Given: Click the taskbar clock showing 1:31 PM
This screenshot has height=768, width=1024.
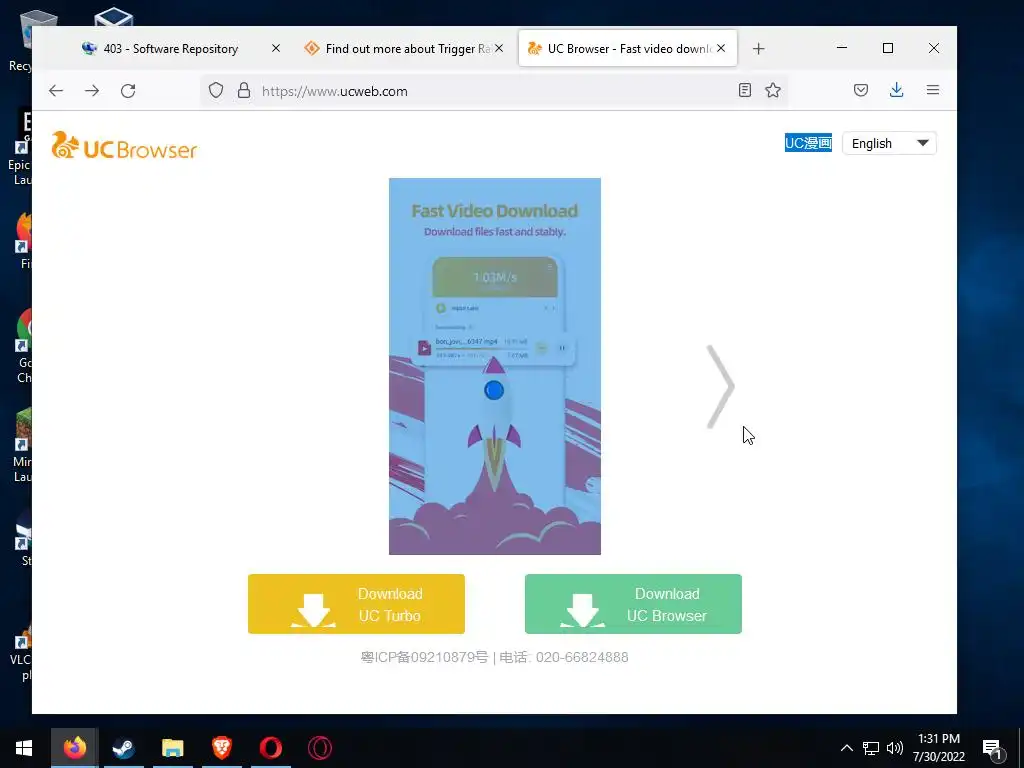Looking at the screenshot, I should click(x=938, y=748).
